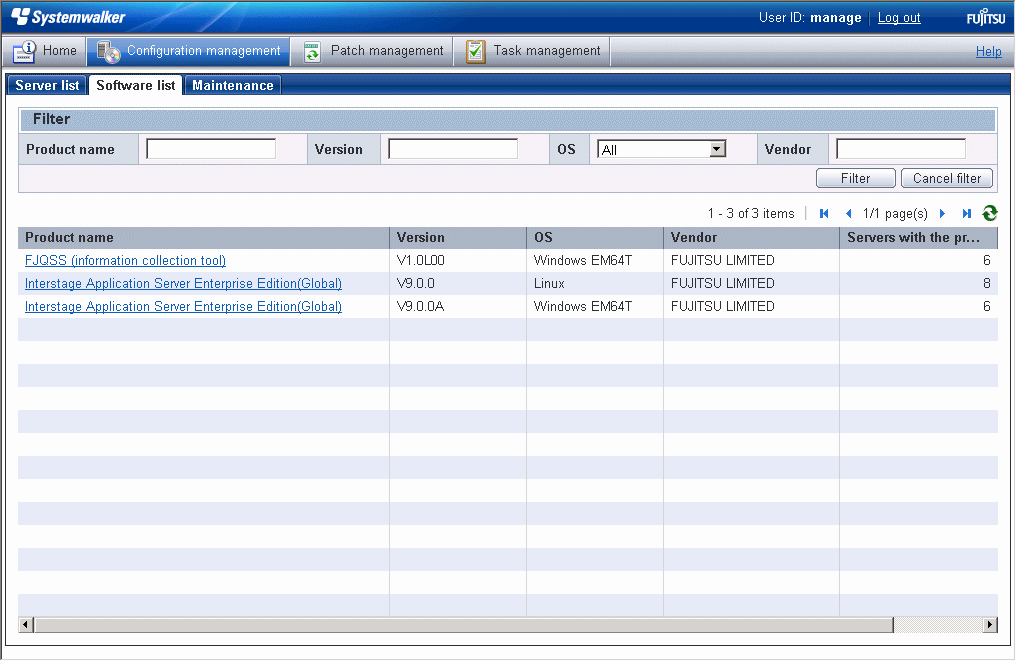Open Interstage Application Server V9.0.0 Linux link
This screenshot has width=1016, height=661.
pos(183,283)
